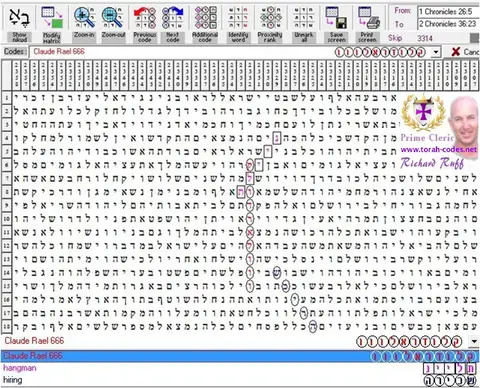
Task: Click the Skip value 3314
Action: (x=425, y=38)
